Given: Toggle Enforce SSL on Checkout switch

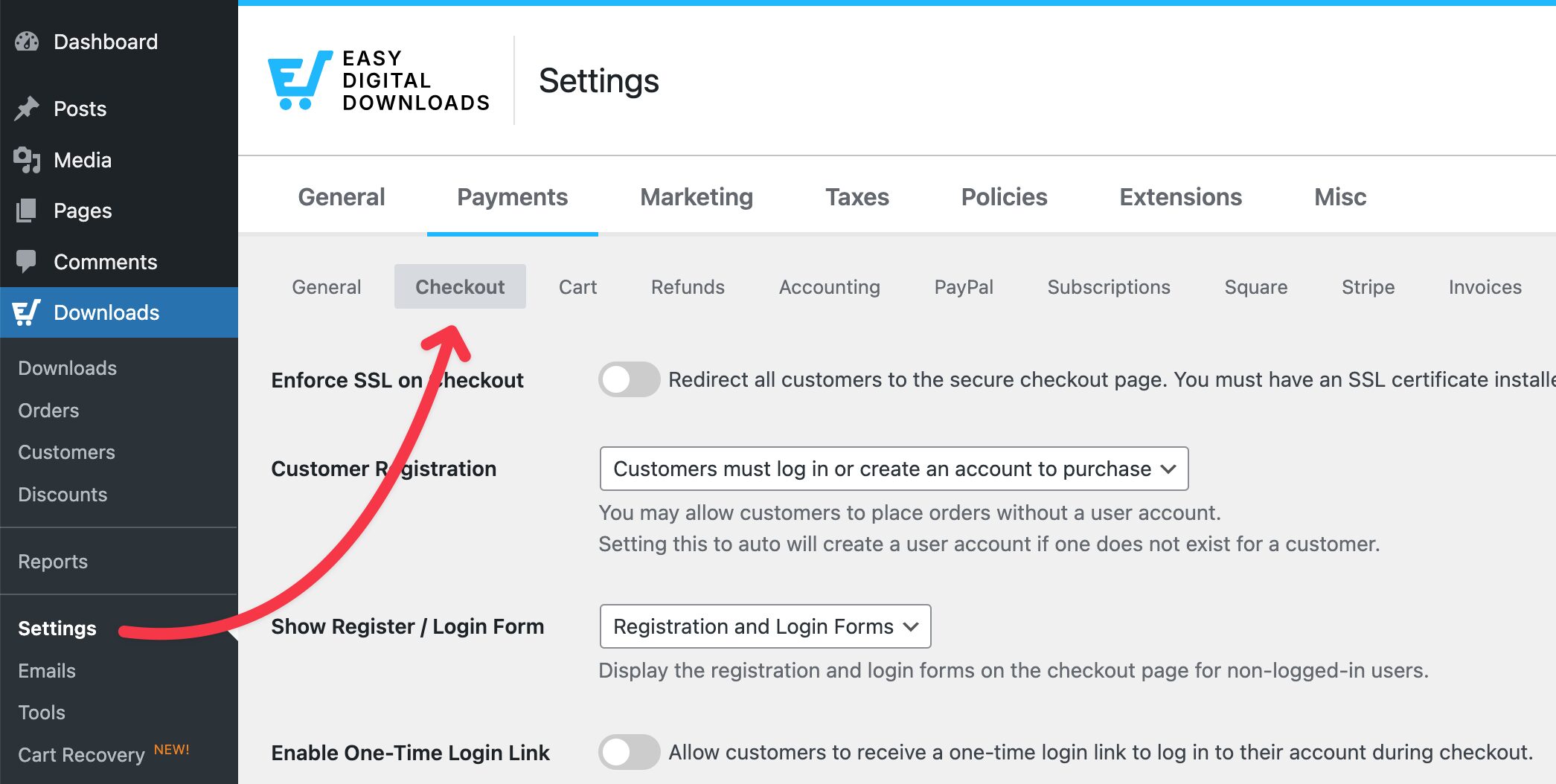Looking at the screenshot, I should click(x=629, y=379).
